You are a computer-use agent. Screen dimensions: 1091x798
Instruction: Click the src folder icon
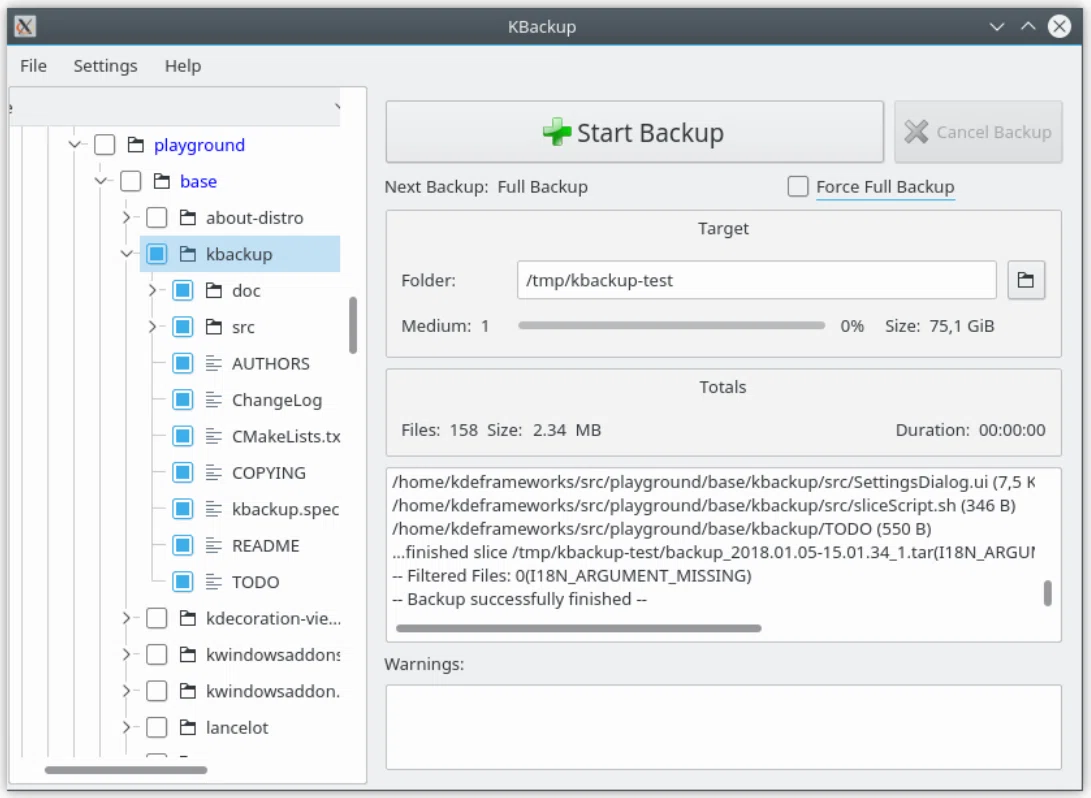pyautogui.click(x=214, y=327)
